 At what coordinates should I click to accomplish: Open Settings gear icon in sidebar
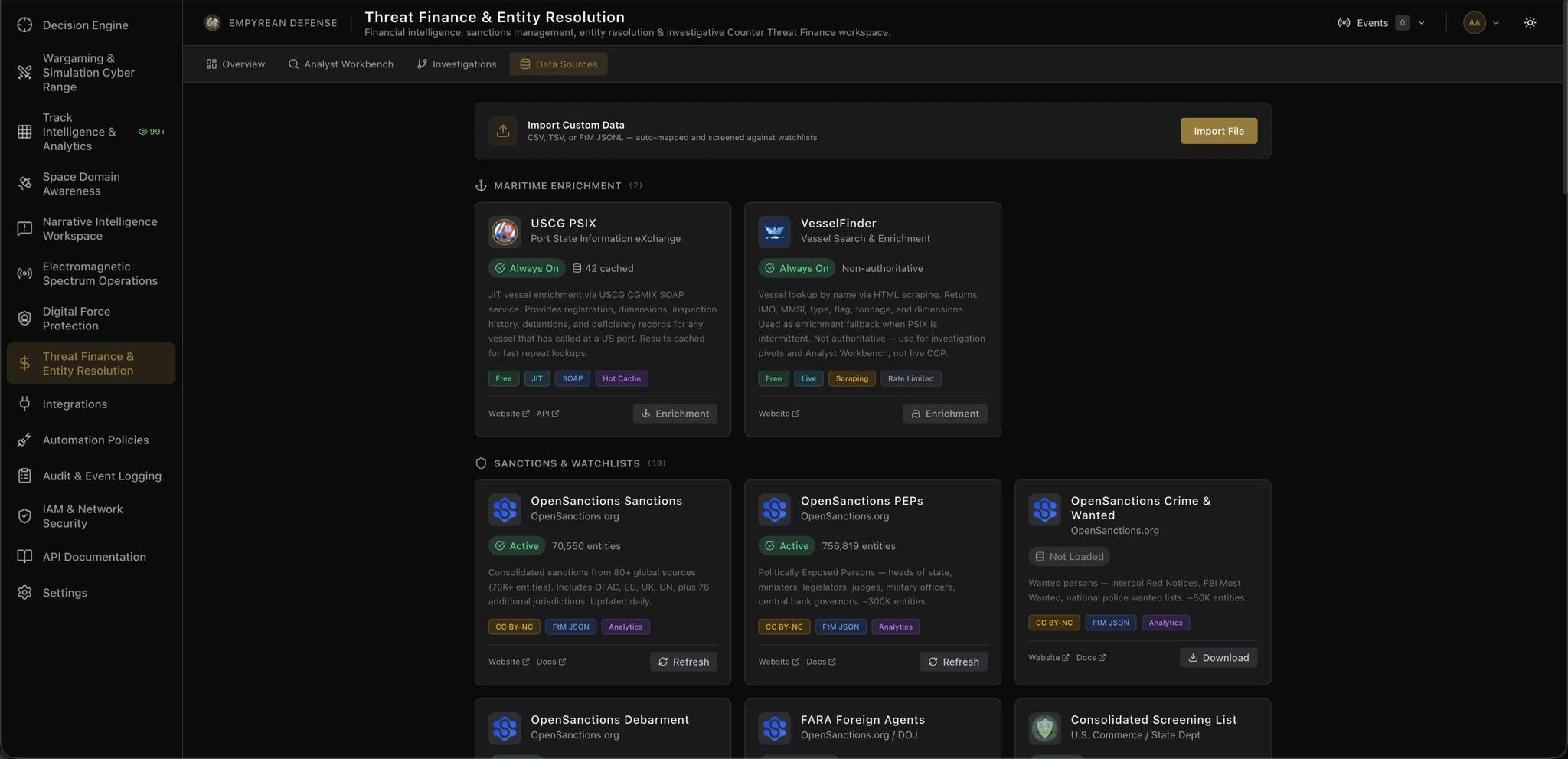pyautogui.click(x=24, y=592)
